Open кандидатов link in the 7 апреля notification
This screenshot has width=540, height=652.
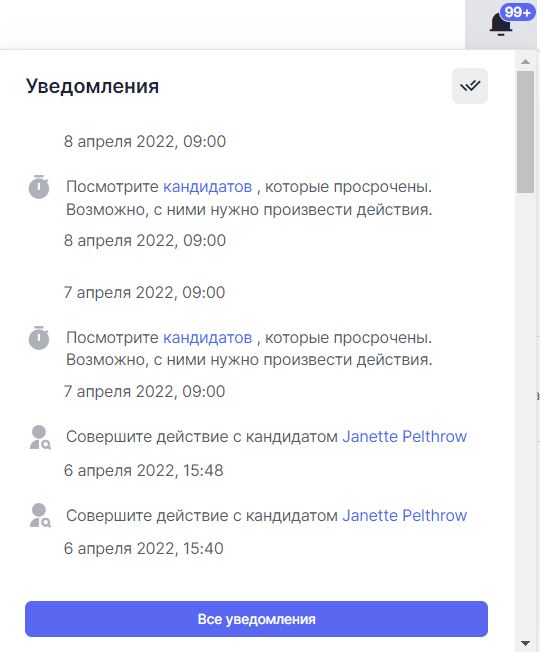click(207, 338)
